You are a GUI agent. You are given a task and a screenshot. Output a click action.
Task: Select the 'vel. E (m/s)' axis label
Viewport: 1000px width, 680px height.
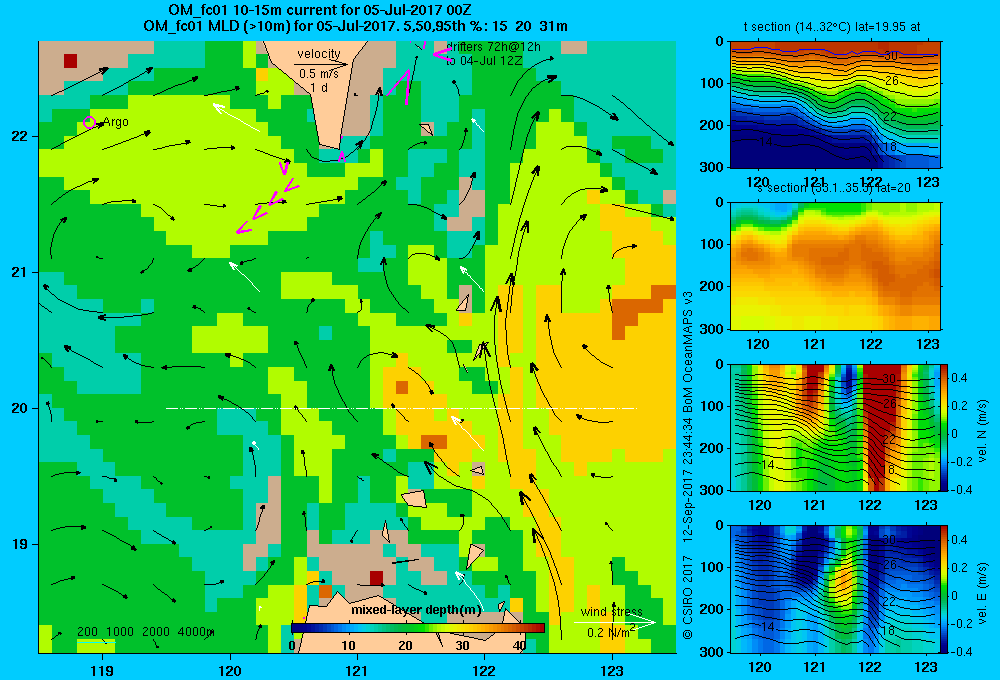(983, 593)
